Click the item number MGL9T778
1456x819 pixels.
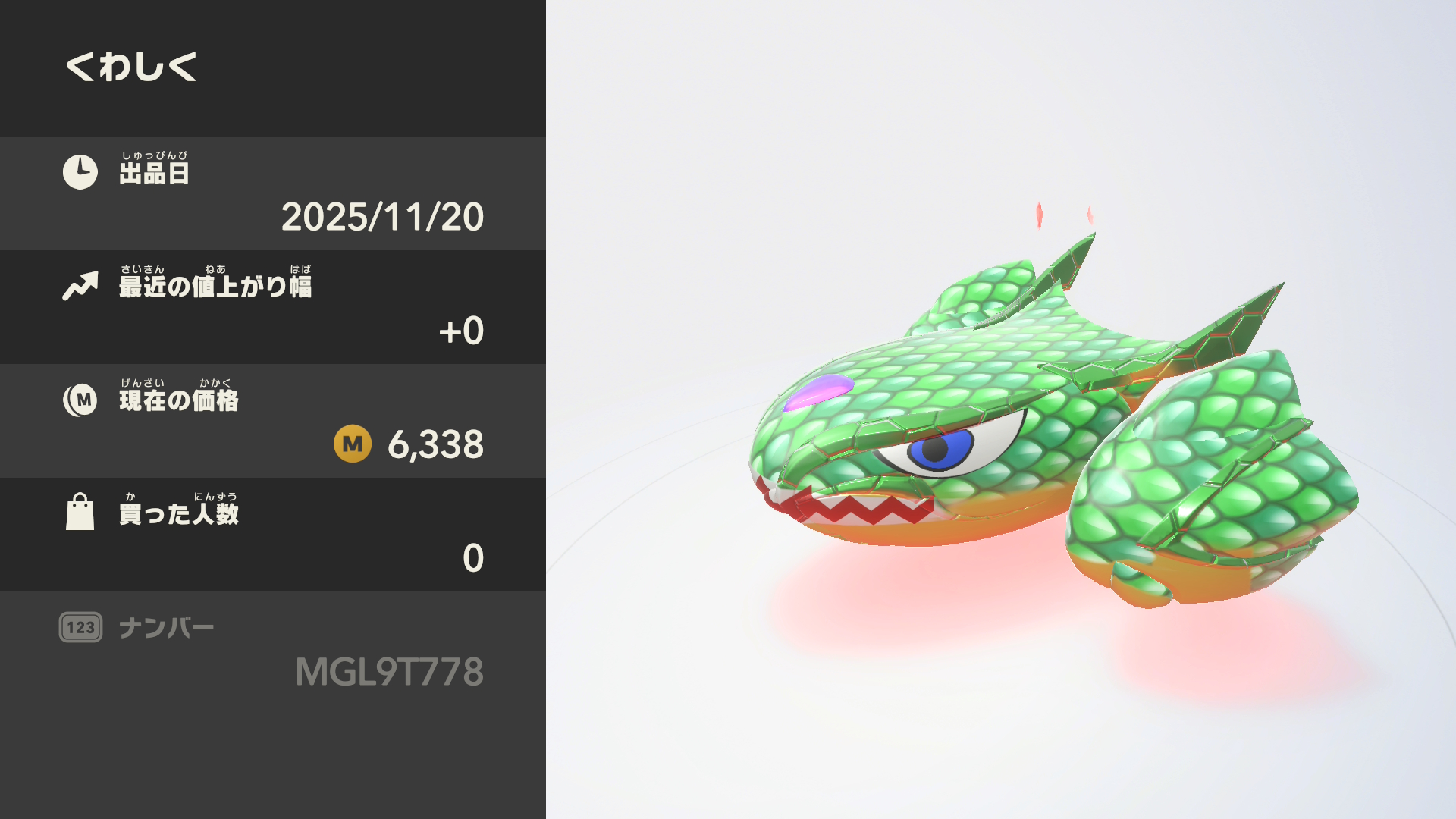389,672
